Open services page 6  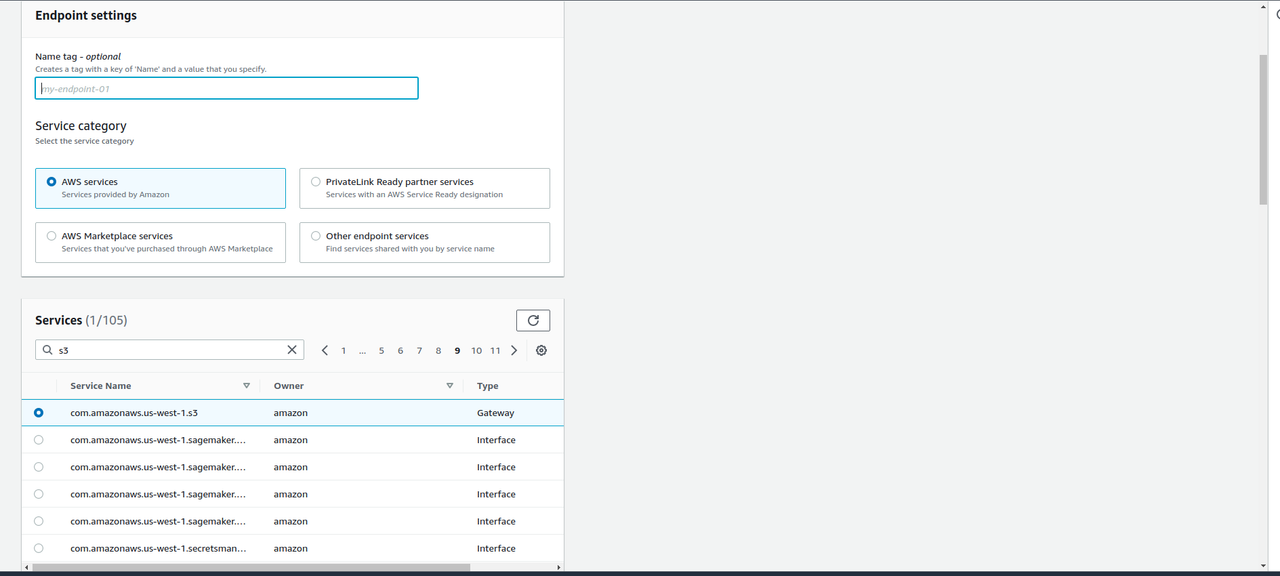coord(400,350)
